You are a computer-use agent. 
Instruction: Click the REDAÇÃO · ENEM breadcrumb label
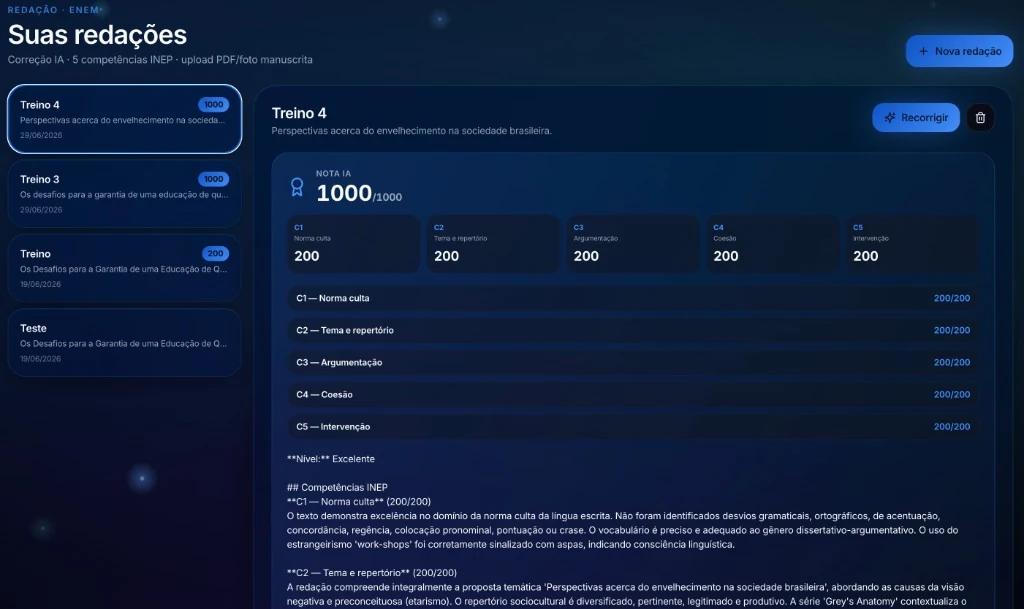coord(54,10)
